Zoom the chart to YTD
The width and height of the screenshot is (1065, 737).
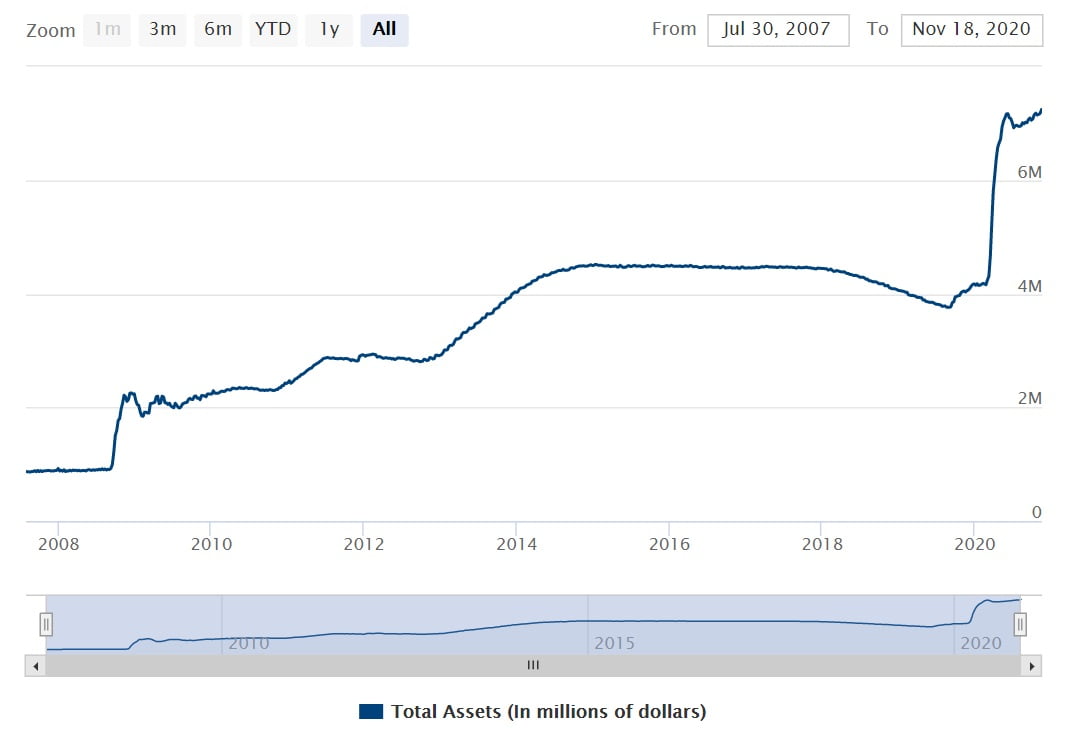pos(273,29)
